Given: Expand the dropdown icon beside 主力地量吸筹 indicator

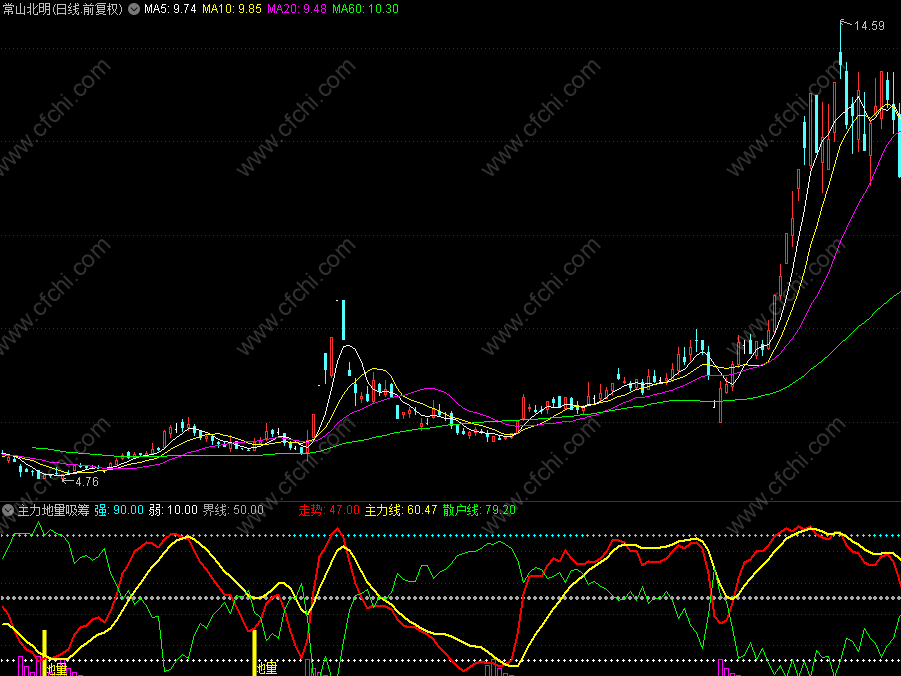Looking at the screenshot, I should point(8,510).
